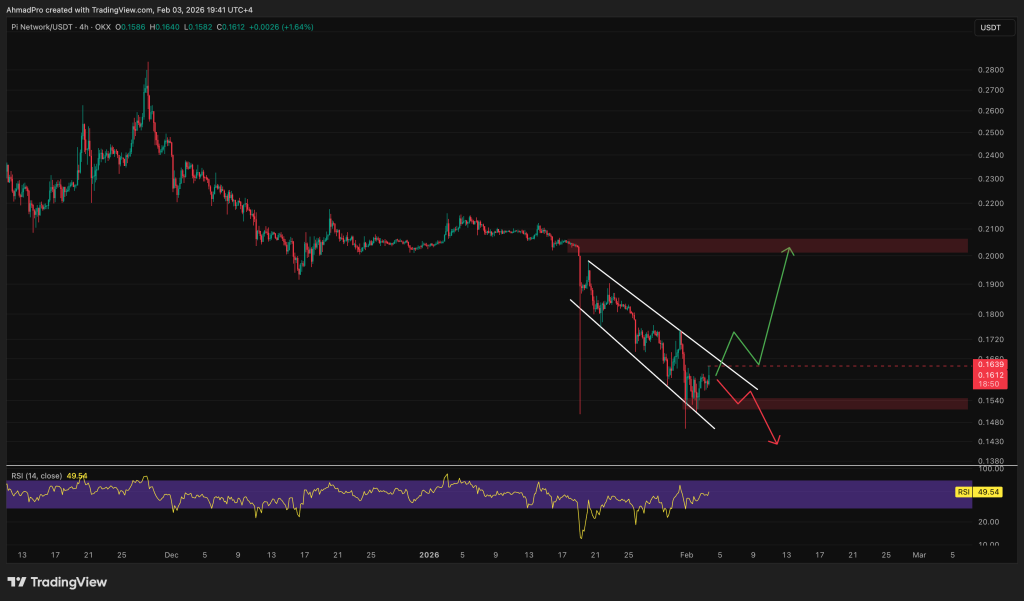Click the red downward projection arrowhead

[776, 440]
